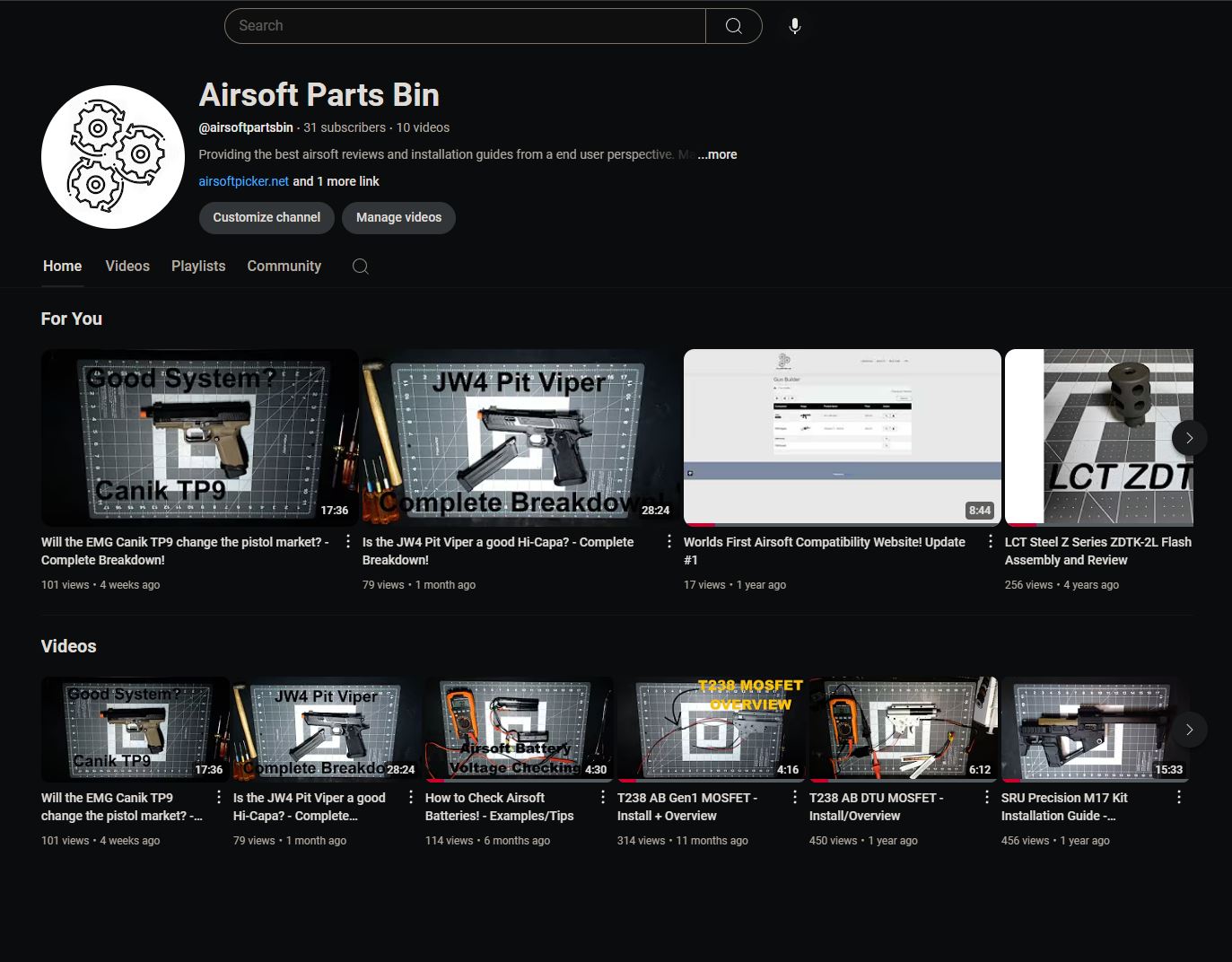Screen dimensions: 1232x962
Task: Open options menu for JW4 Pit Viper in For You
Action: (668, 541)
